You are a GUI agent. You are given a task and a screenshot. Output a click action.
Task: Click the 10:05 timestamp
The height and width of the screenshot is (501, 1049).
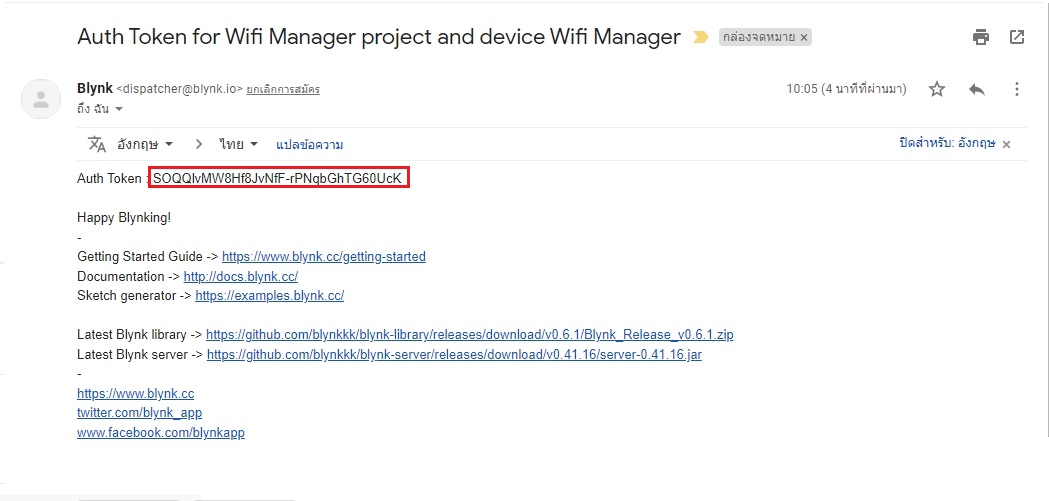click(846, 89)
